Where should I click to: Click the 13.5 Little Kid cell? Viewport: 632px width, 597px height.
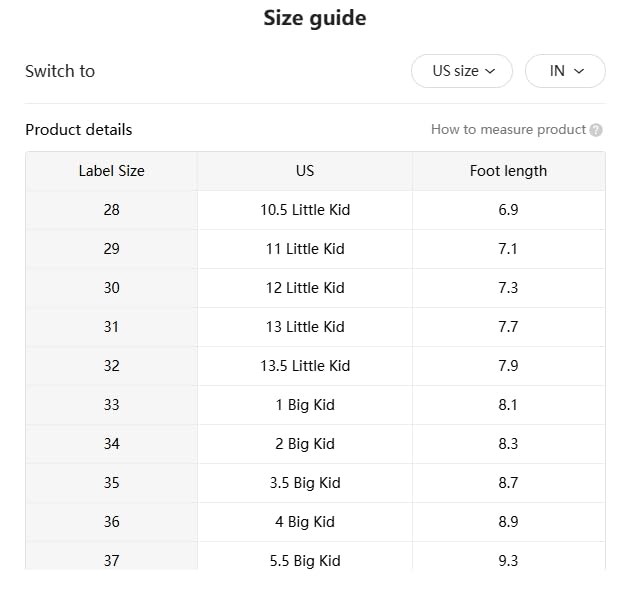(305, 366)
